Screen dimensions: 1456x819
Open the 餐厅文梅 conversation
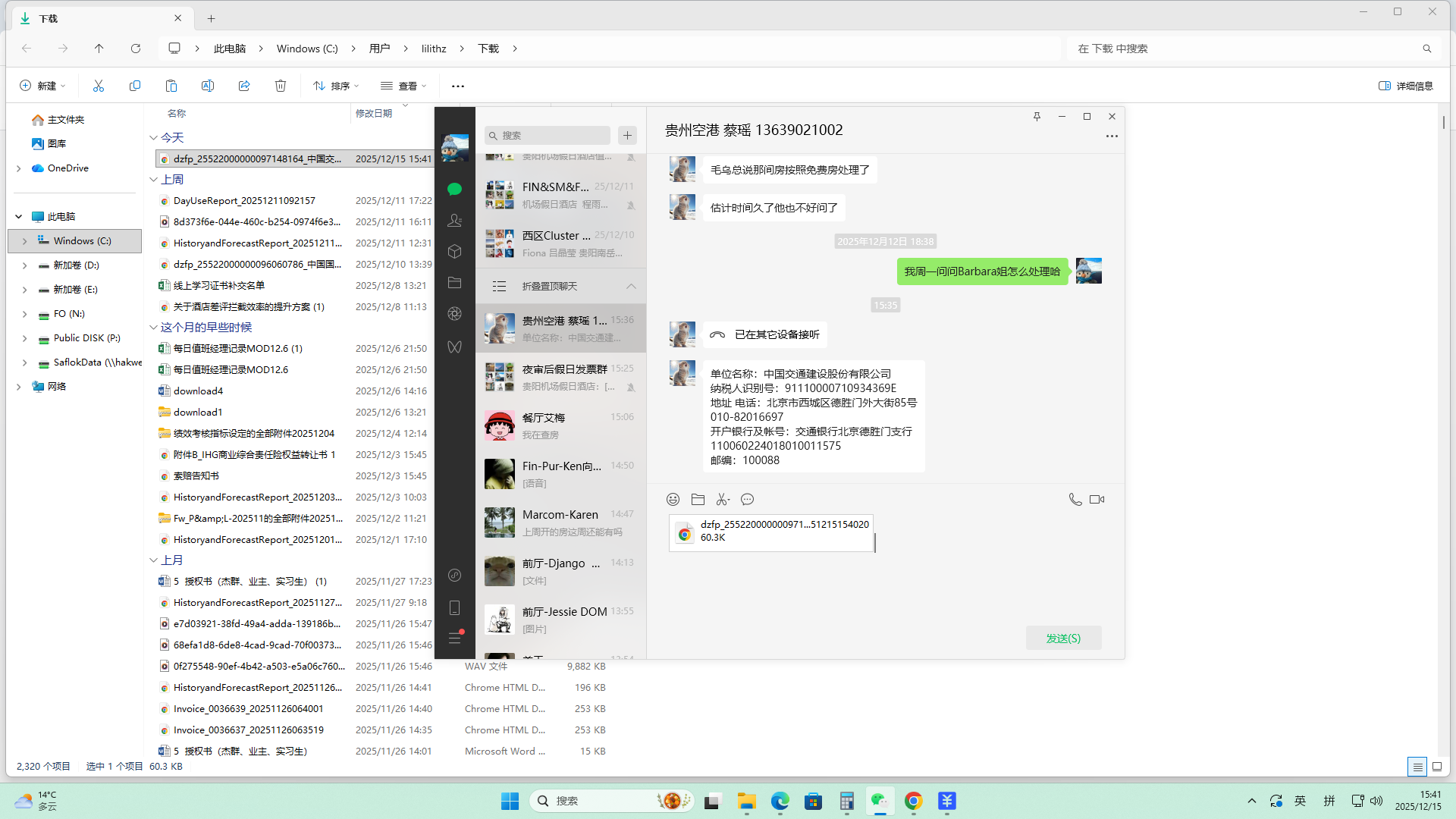coord(561,425)
